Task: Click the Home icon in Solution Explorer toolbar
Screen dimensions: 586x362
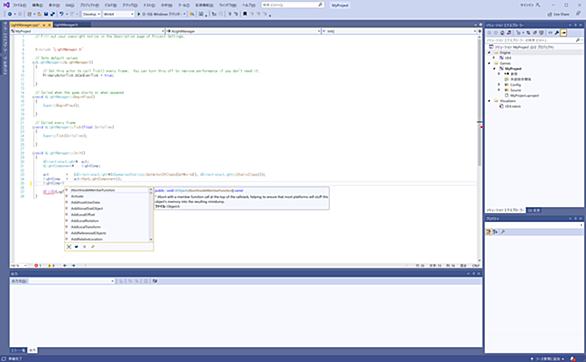Action: coord(502,33)
